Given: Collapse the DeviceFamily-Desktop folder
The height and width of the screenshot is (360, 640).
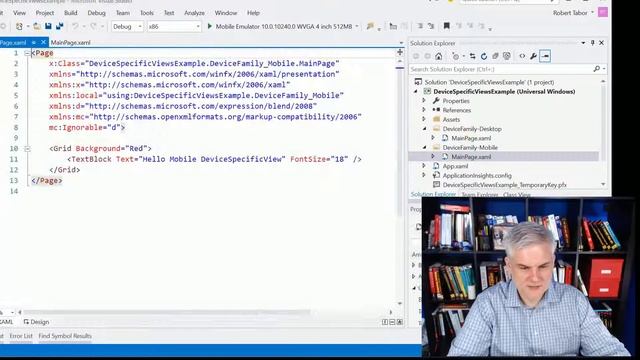Looking at the screenshot, I should [424, 129].
